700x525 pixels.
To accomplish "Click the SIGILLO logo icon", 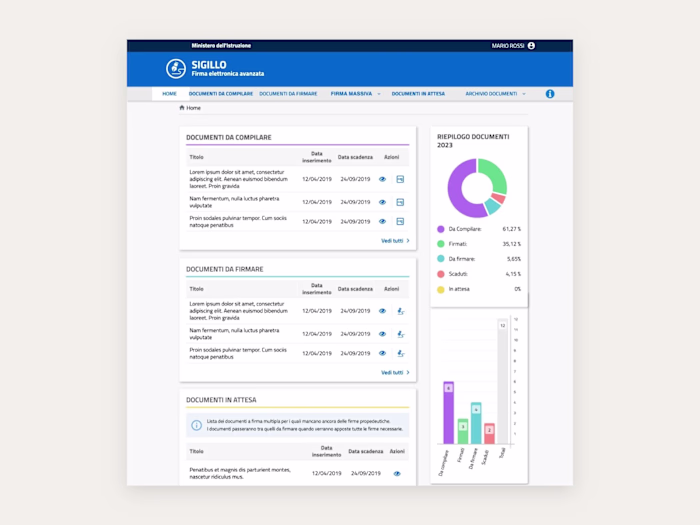I will 176,69.
